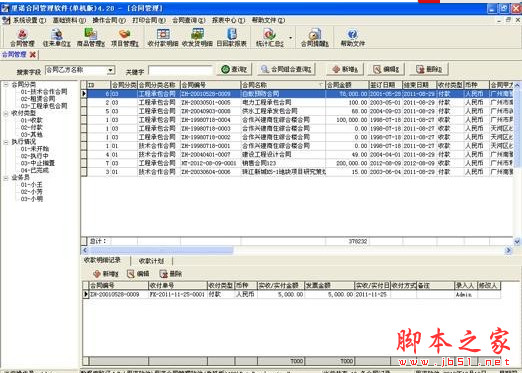This screenshot has height=373, width=522.
Task: Select 02-付款 in the tree
Action: click(x=31, y=128)
